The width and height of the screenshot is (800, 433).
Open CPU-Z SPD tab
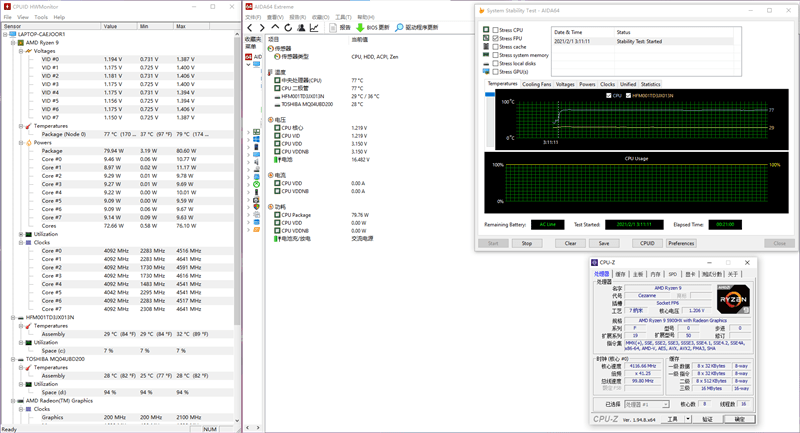coord(673,274)
